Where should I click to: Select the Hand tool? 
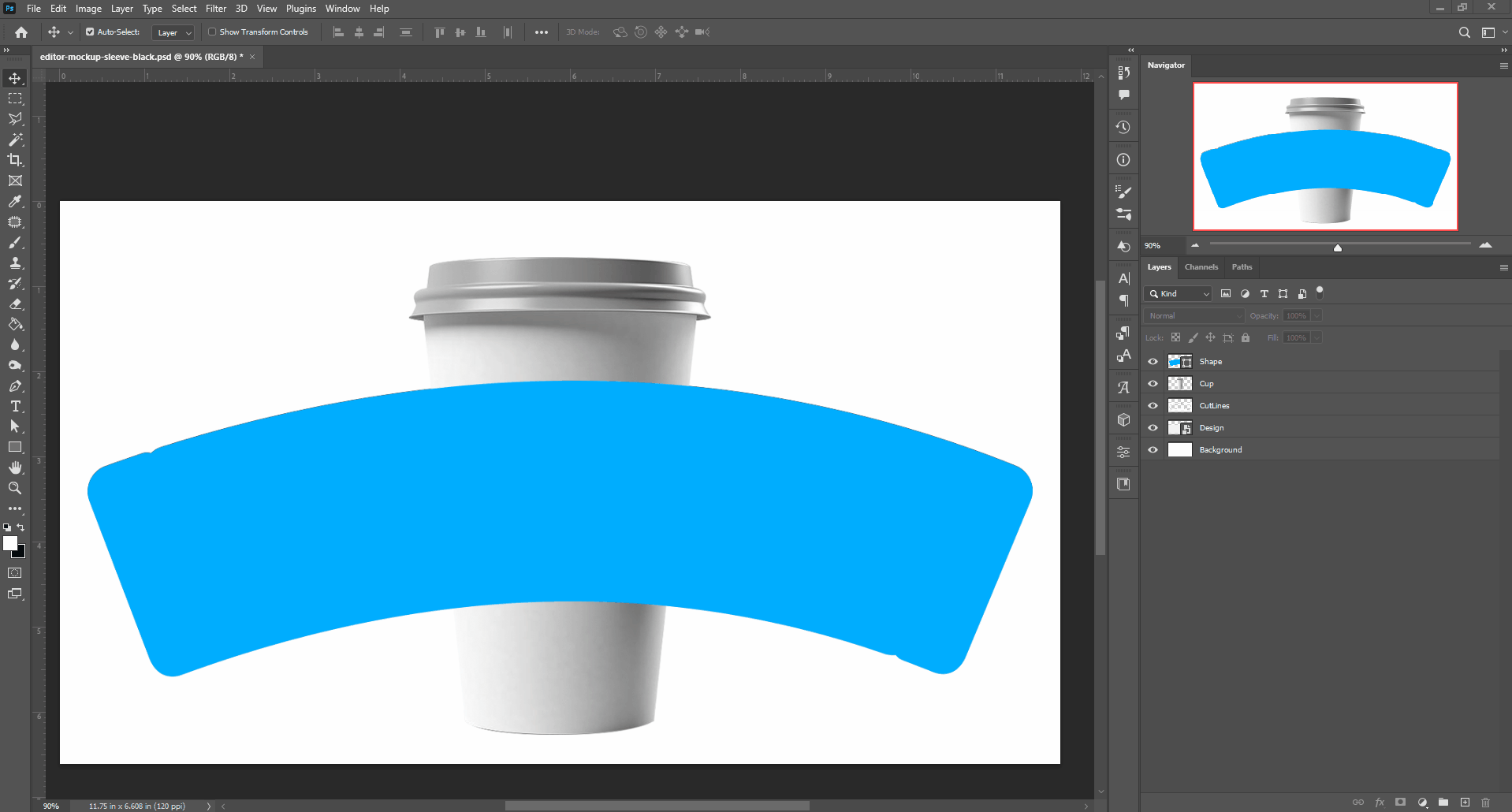[x=15, y=467]
